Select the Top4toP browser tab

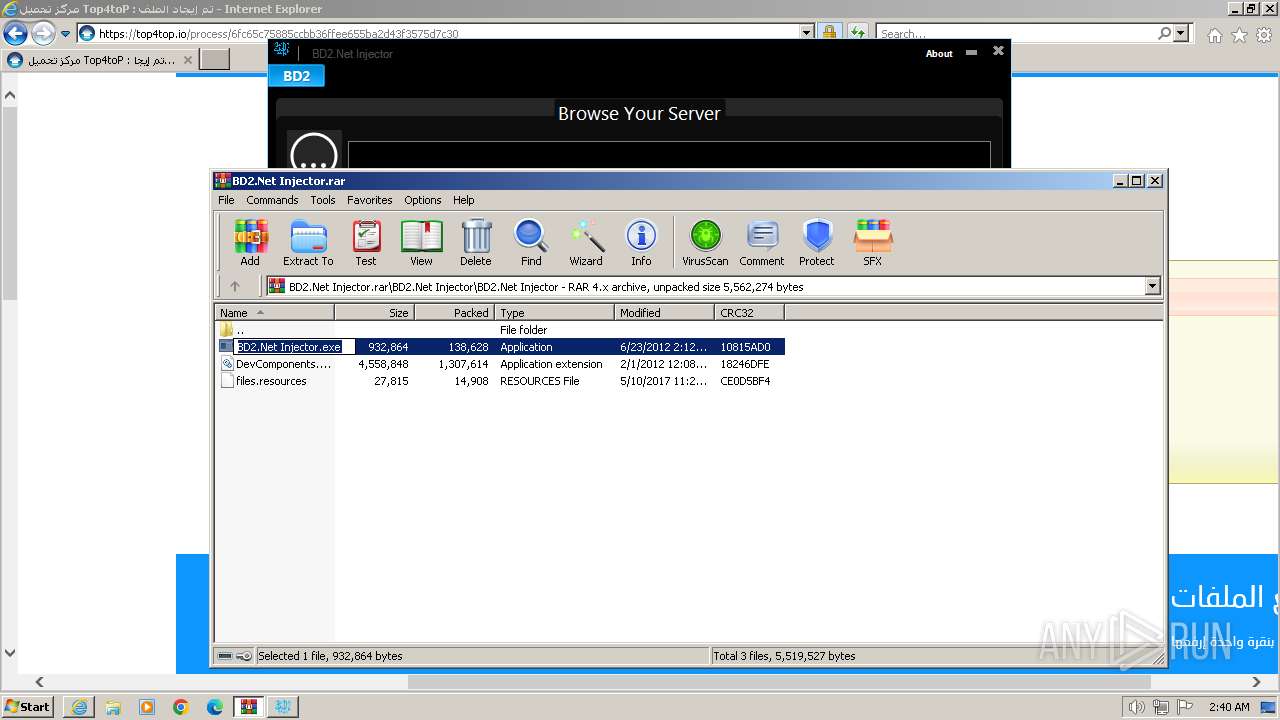pyautogui.click(x=100, y=60)
